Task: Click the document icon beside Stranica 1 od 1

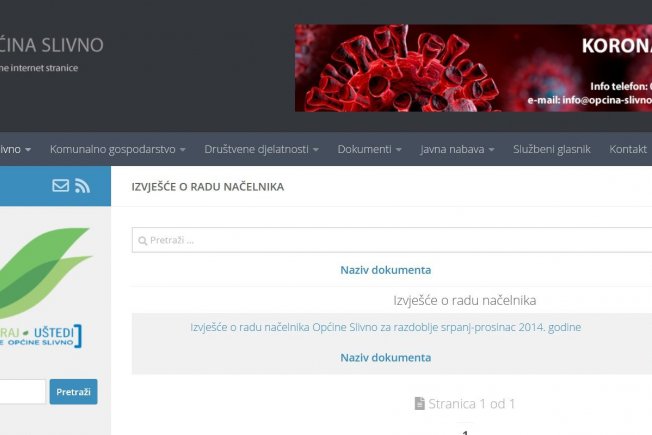Action: [420, 404]
